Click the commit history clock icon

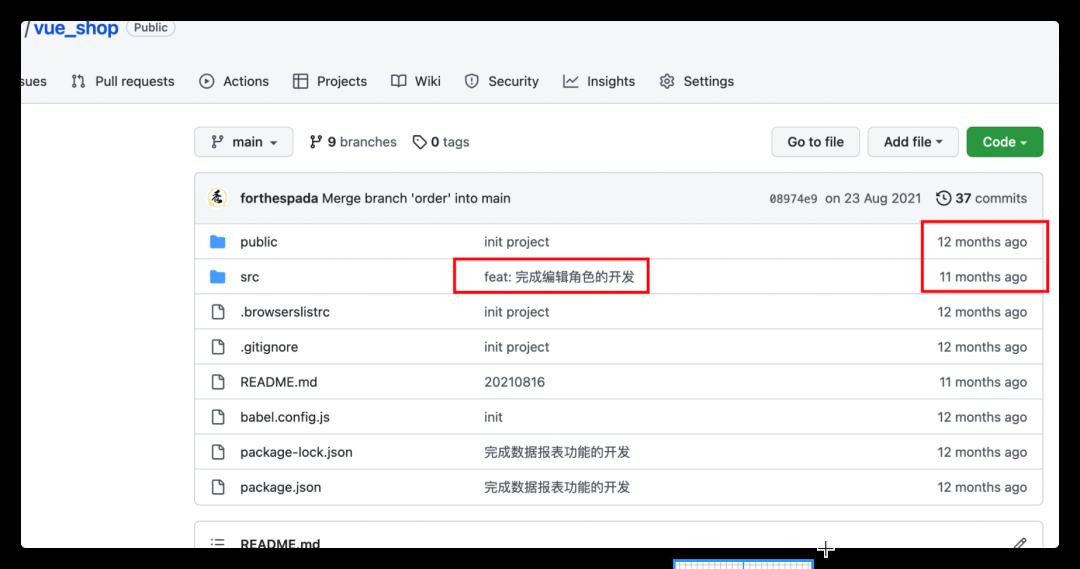coord(943,198)
